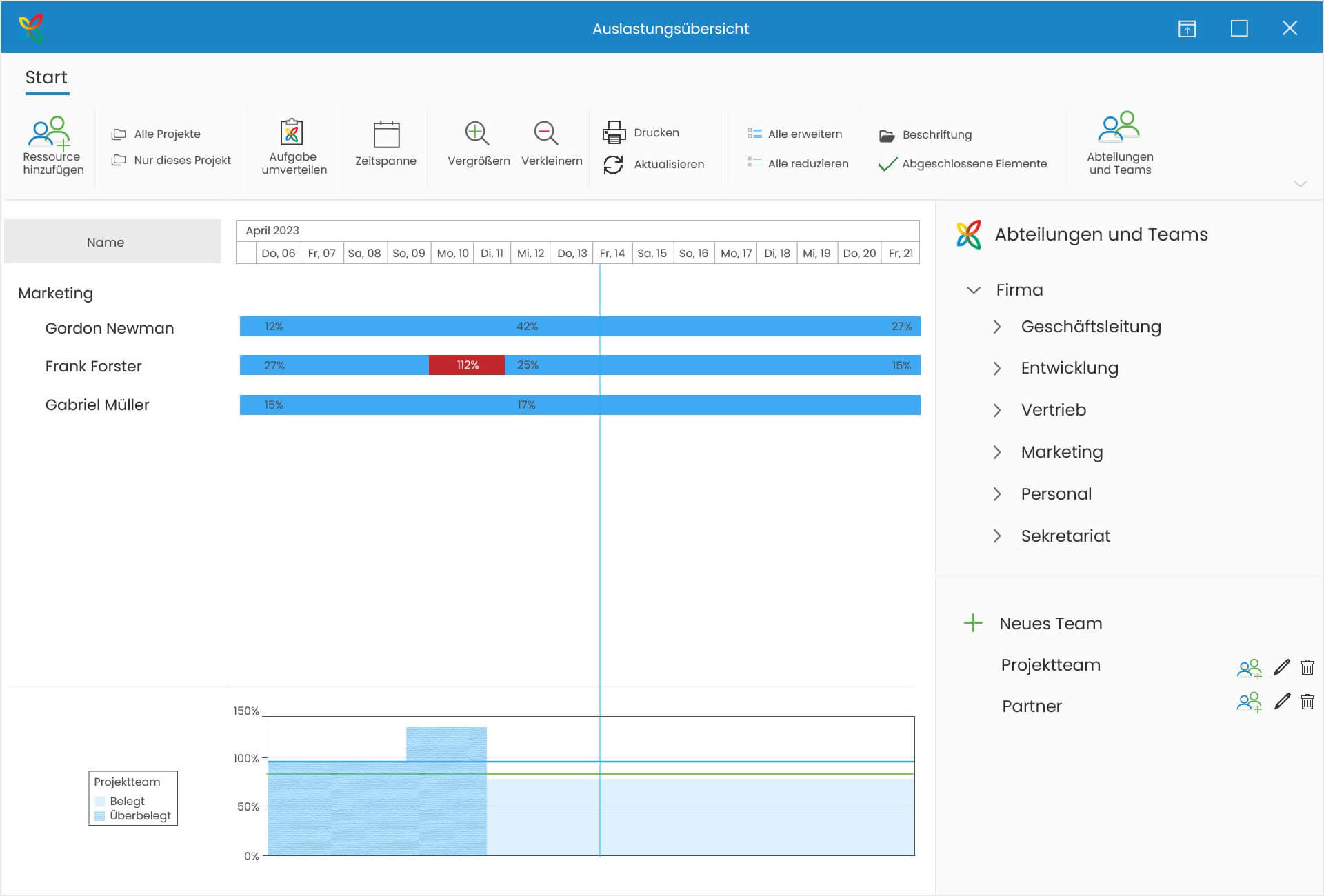The height and width of the screenshot is (896, 1324).
Task: Select resource Gabriel Müller
Action: pyautogui.click(x=97, y=405)
